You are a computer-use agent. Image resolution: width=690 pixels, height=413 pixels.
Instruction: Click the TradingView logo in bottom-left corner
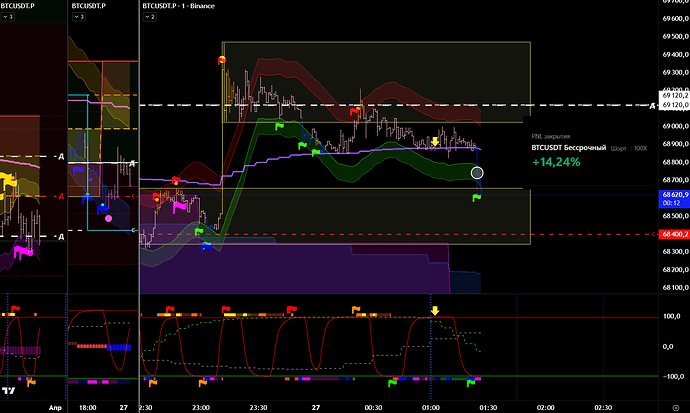(10, 392)
